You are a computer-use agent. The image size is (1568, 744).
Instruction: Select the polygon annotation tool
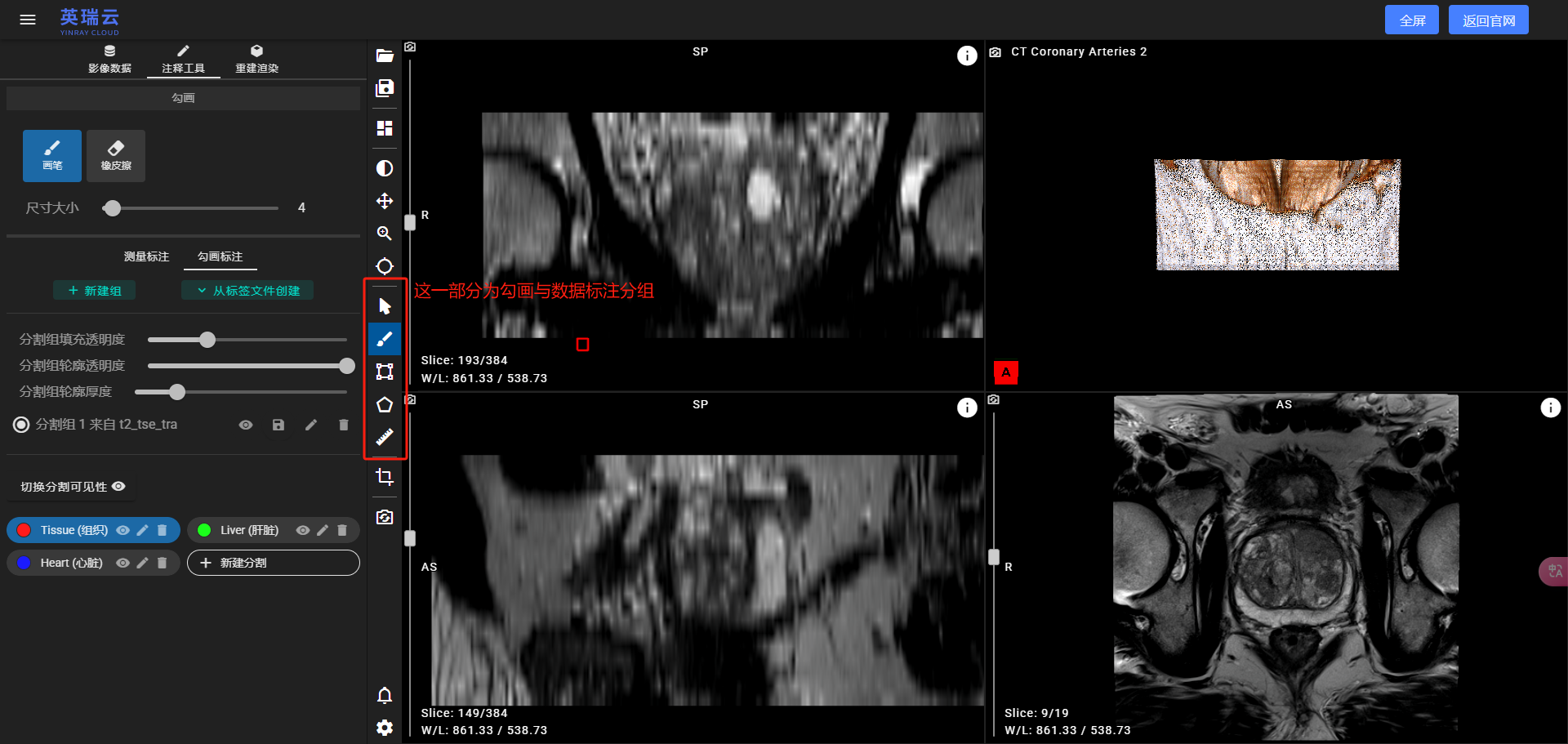(385, 404)
